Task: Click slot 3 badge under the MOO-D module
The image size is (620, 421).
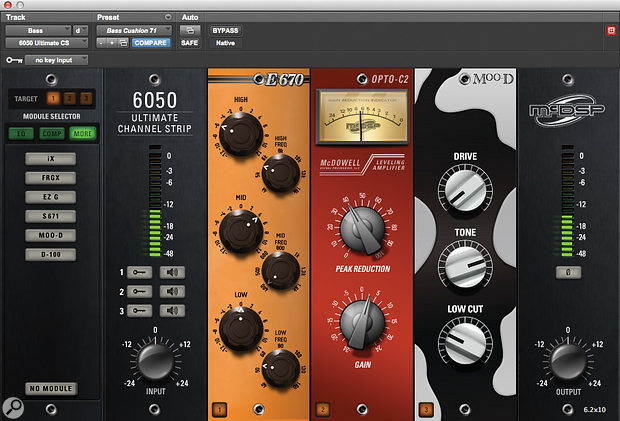Action: (x=426, y=410)
